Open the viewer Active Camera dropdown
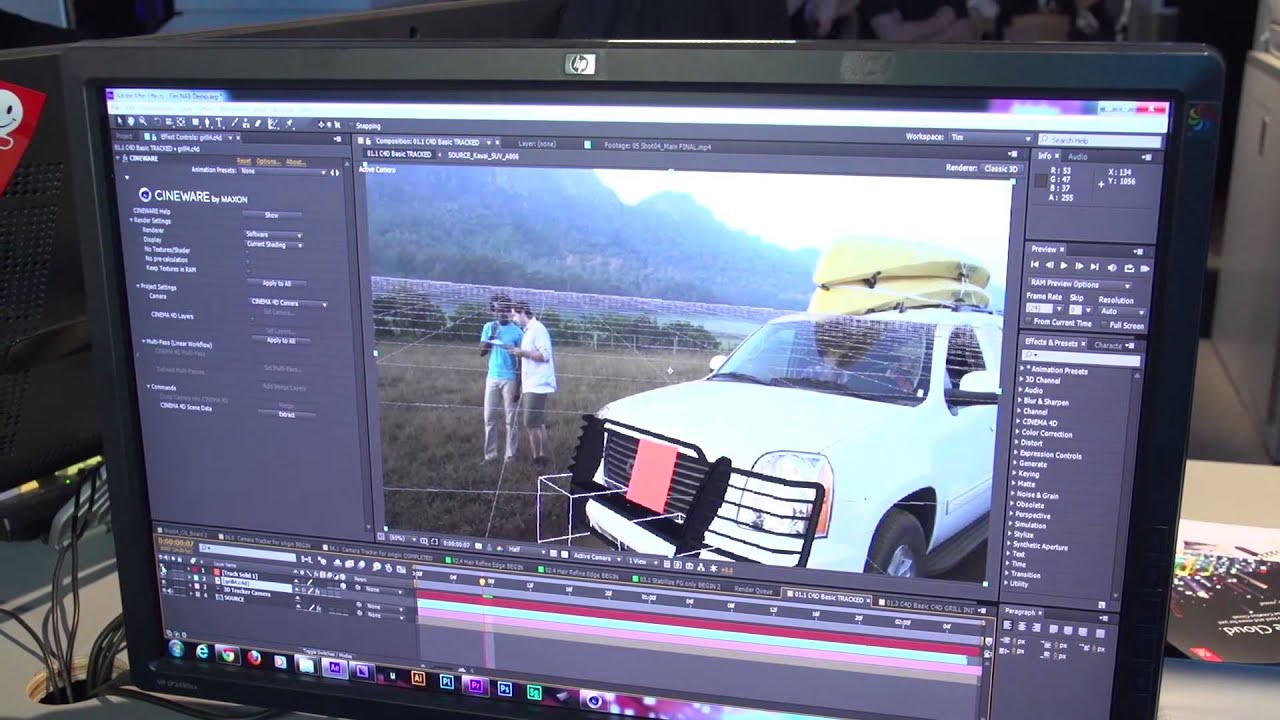This screenshot has height=720, width=1280. (x=596, y=557)
